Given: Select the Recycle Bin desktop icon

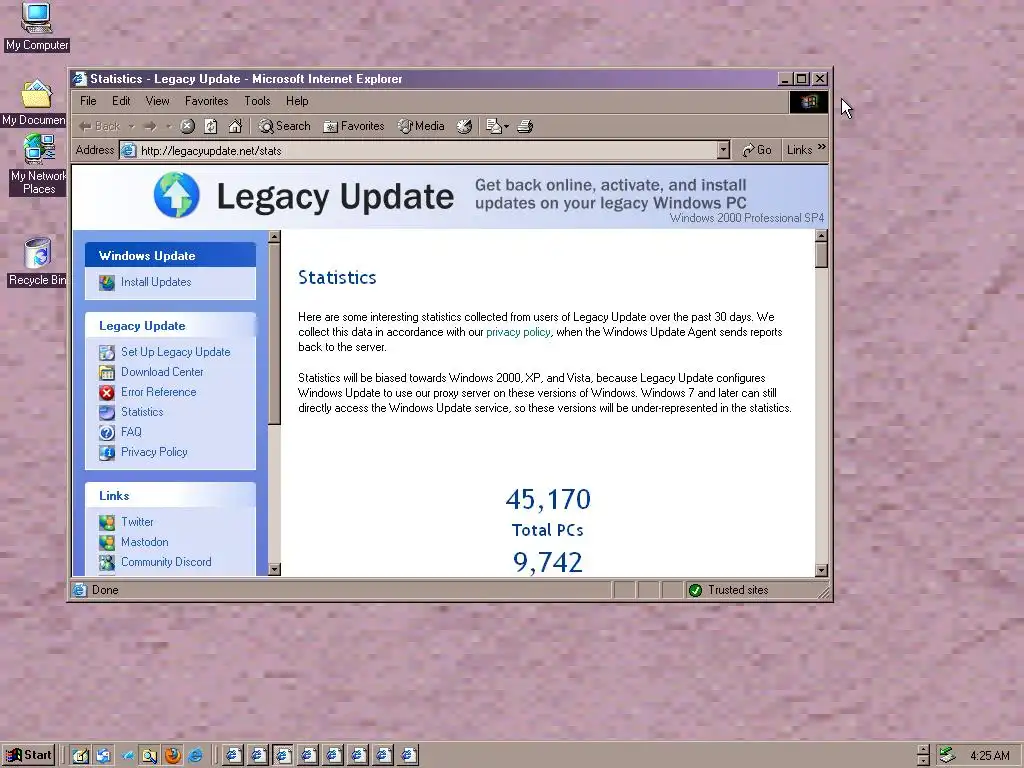Looking at the screenshot, I should 37,262.
